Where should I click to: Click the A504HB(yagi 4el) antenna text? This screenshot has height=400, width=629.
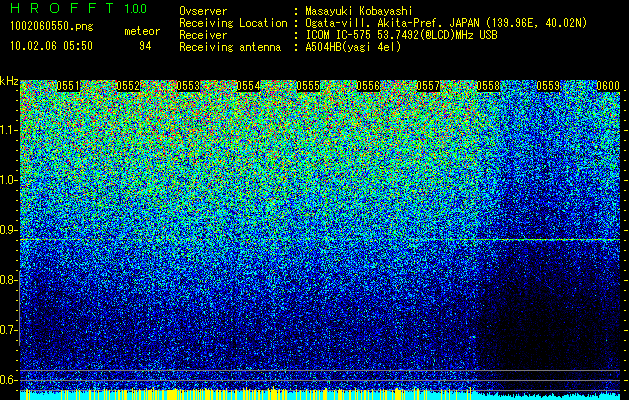pos(353,47)
